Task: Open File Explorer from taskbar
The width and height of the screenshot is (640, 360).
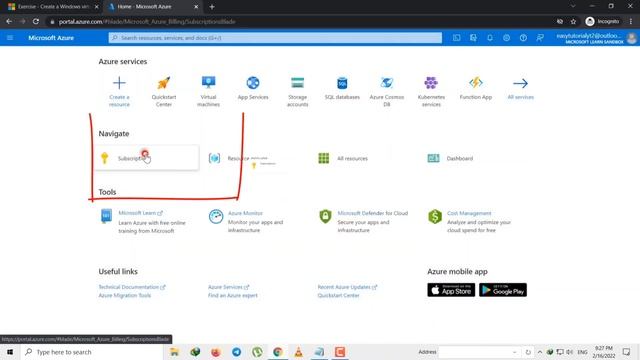Action: point(174,352)
